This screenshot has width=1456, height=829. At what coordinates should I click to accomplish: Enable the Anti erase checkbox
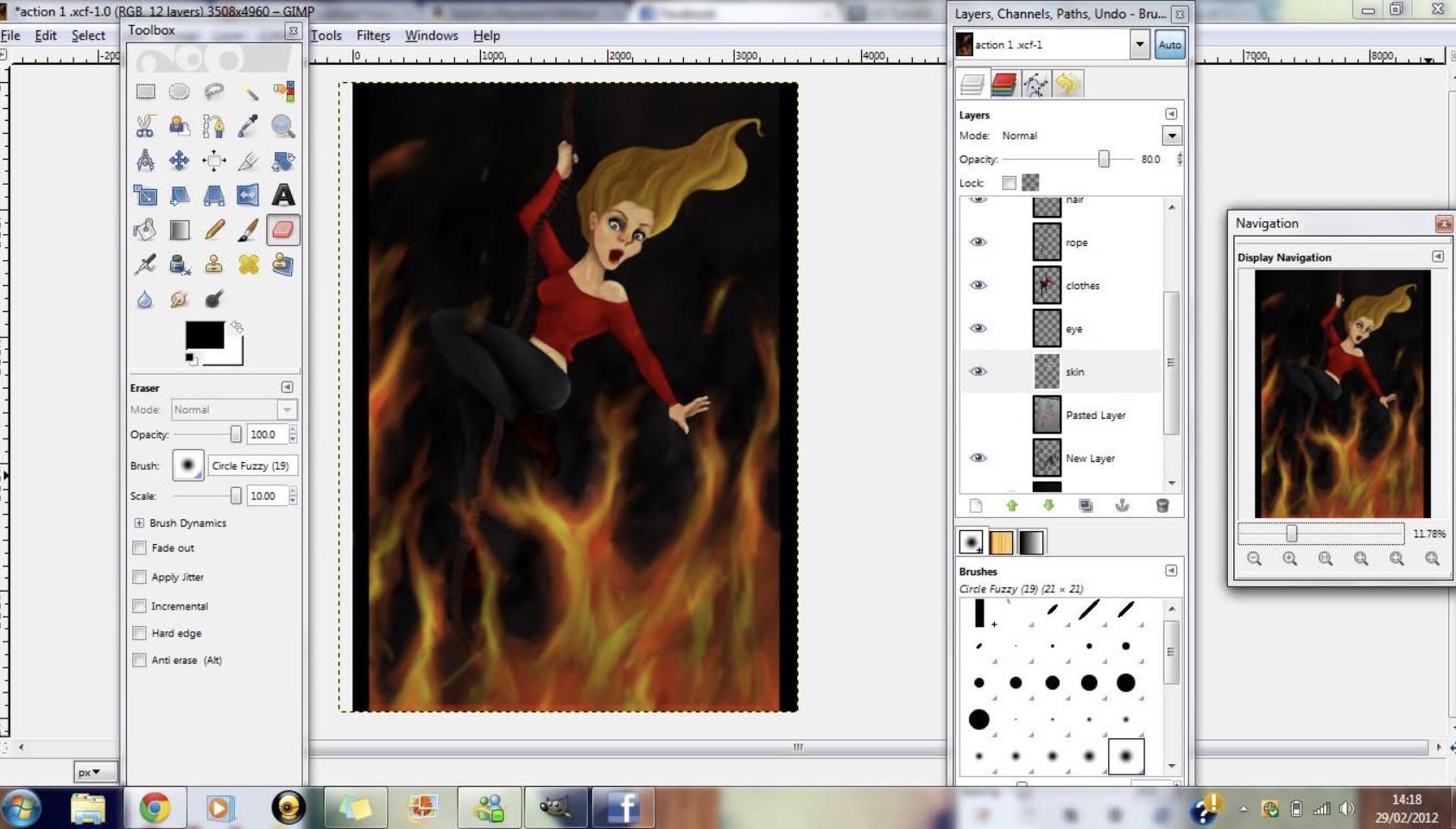point(139,660)
